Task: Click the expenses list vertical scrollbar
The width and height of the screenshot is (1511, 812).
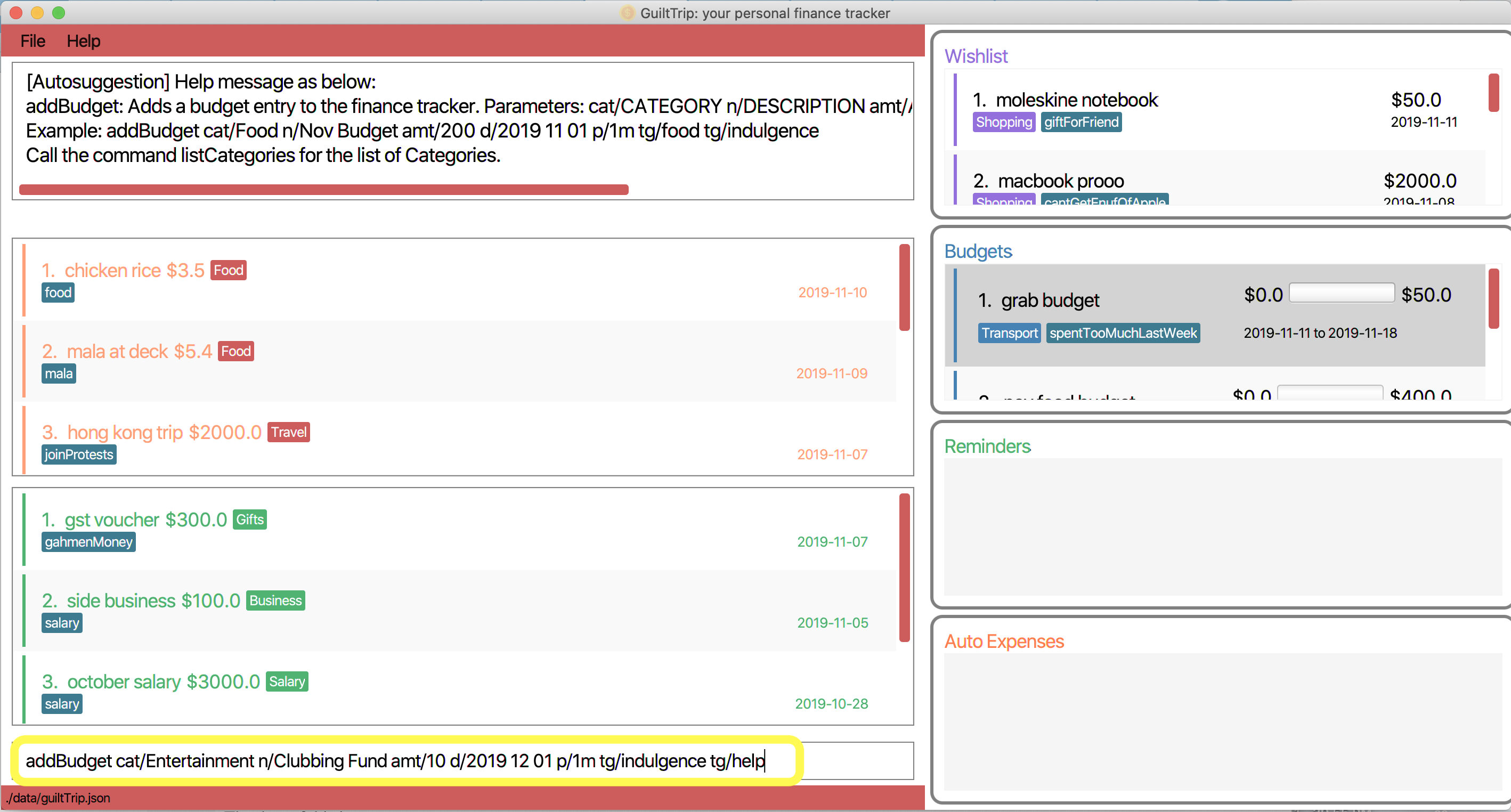Action: pyautogui.click(x=905, y=288)
